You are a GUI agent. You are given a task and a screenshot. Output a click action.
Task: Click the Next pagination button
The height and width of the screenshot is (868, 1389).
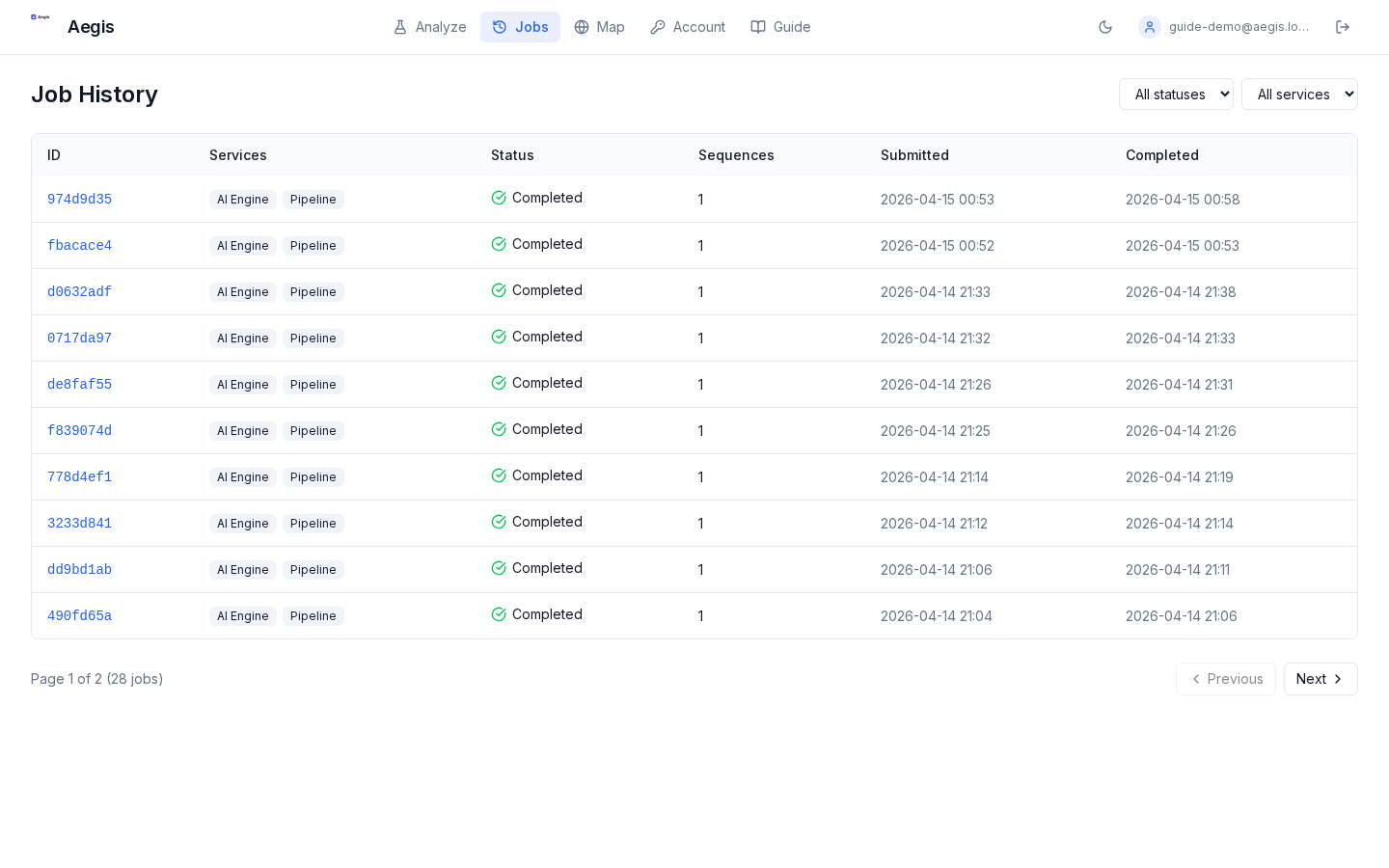pyautogui.click(x=1321, y=679)
